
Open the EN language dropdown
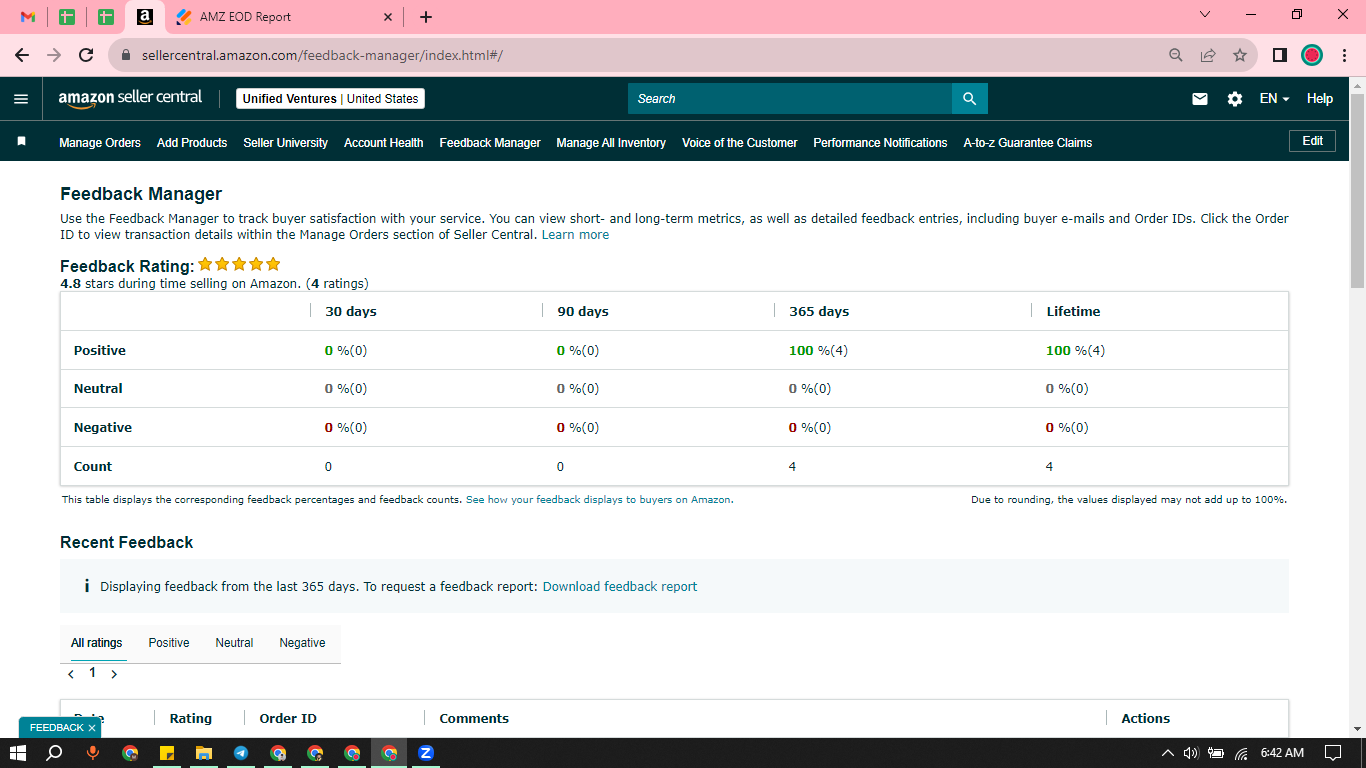click(1274, 99)
